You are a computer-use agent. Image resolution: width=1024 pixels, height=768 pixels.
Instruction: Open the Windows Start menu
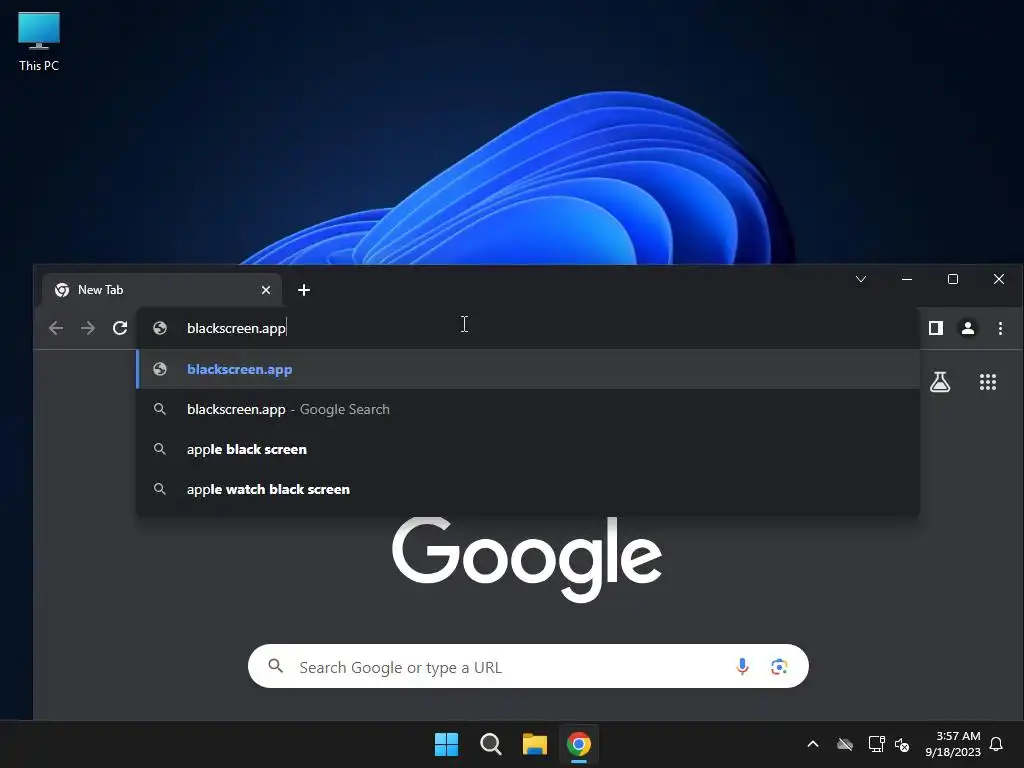point(447,744)
